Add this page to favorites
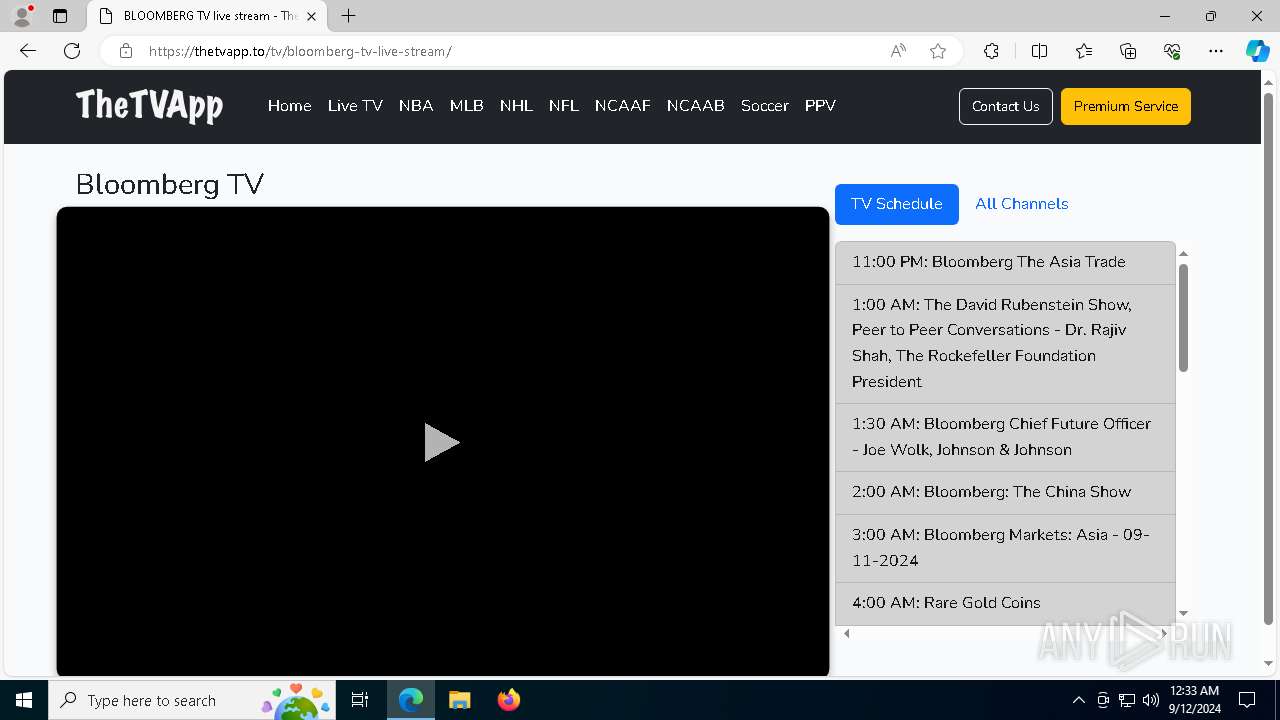The image size is (1280, 720). (938, 51)
